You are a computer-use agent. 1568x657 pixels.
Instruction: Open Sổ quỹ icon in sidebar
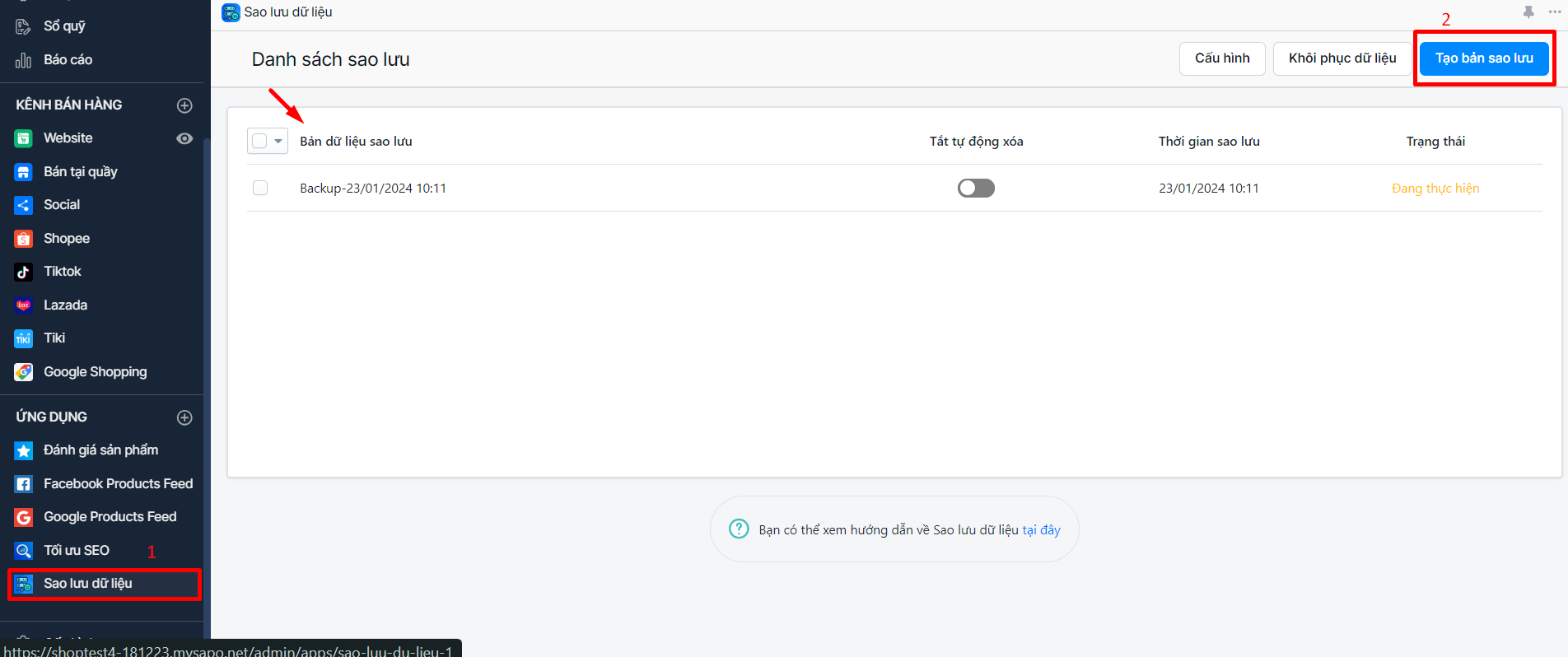(23, 26)
